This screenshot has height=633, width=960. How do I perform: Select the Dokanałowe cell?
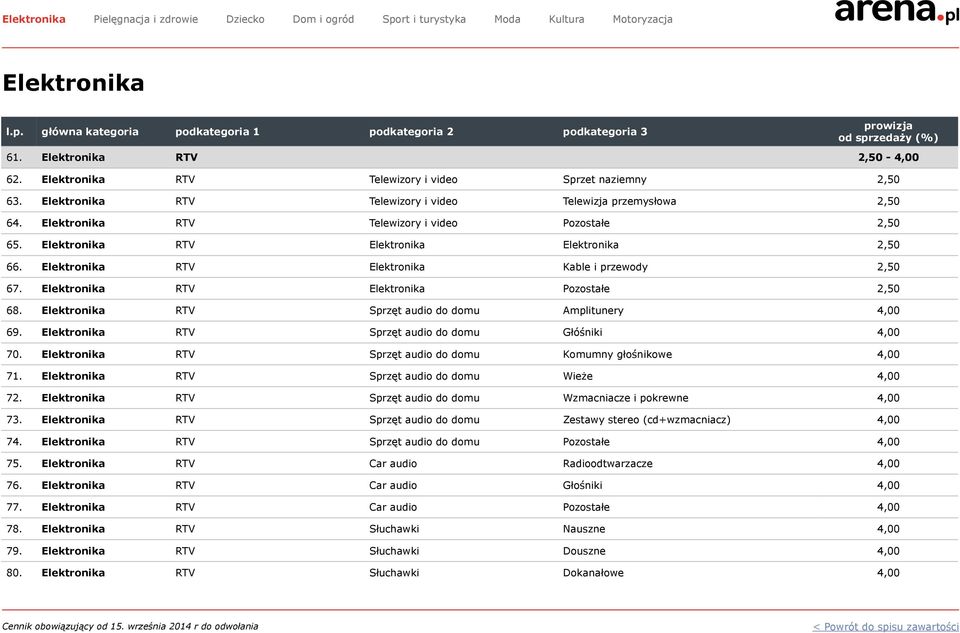pos(593,573)
